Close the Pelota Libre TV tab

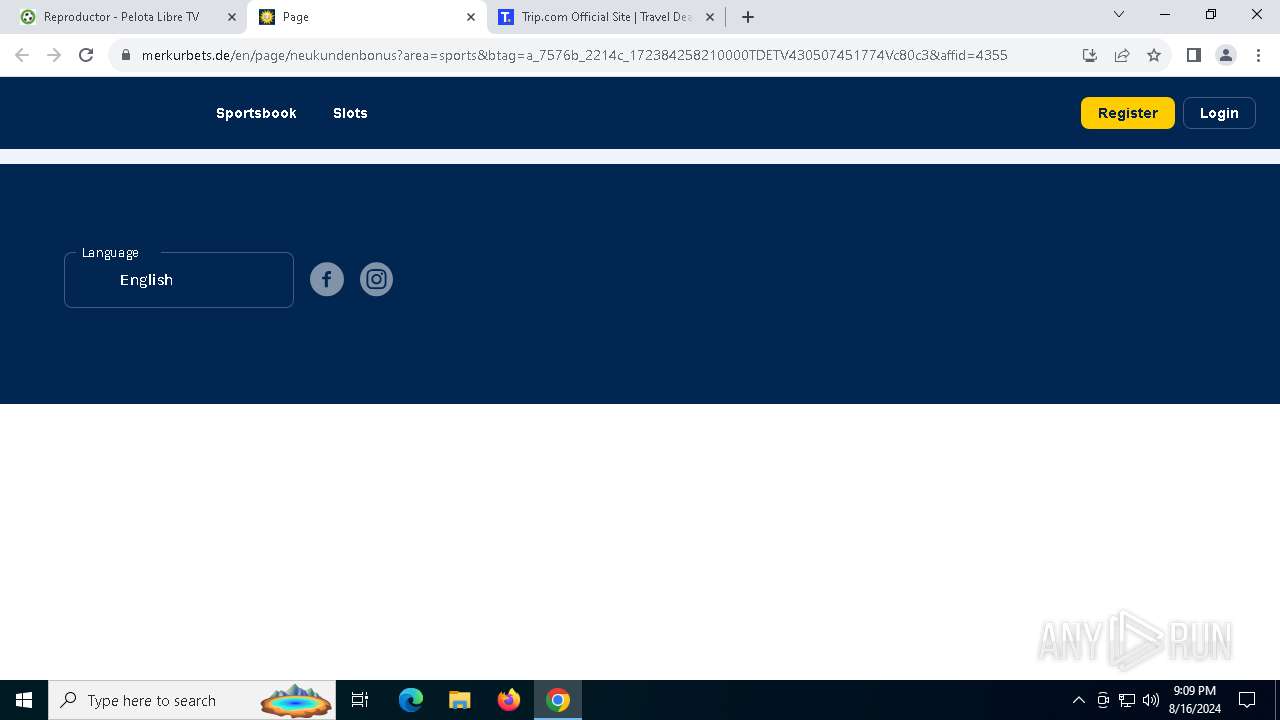pos(232,17)
